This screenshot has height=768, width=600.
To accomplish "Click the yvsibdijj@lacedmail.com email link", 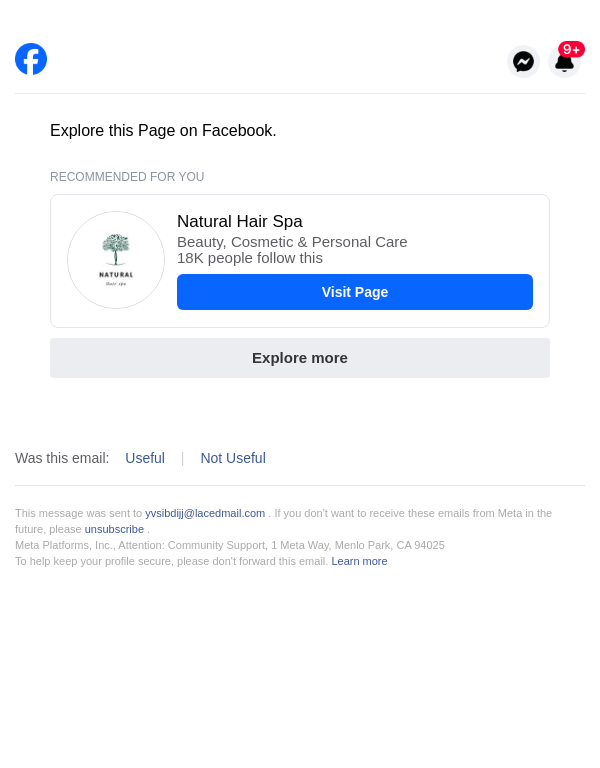I will pos(205,513).
